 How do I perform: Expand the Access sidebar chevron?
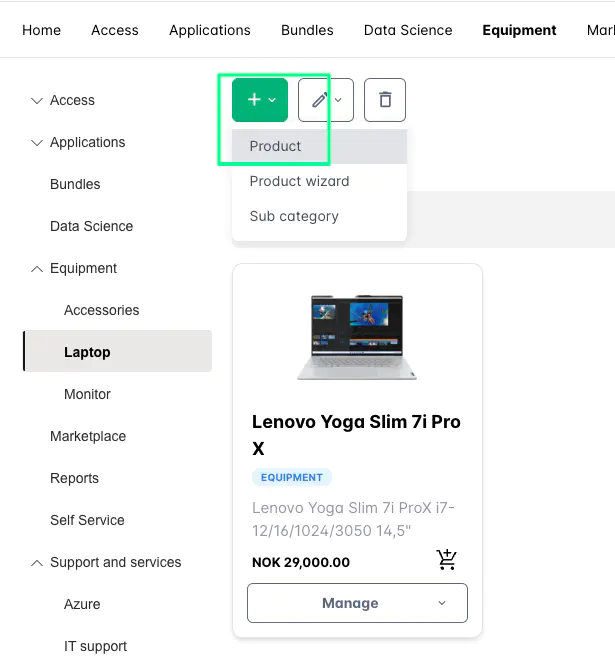click(37, 100)
